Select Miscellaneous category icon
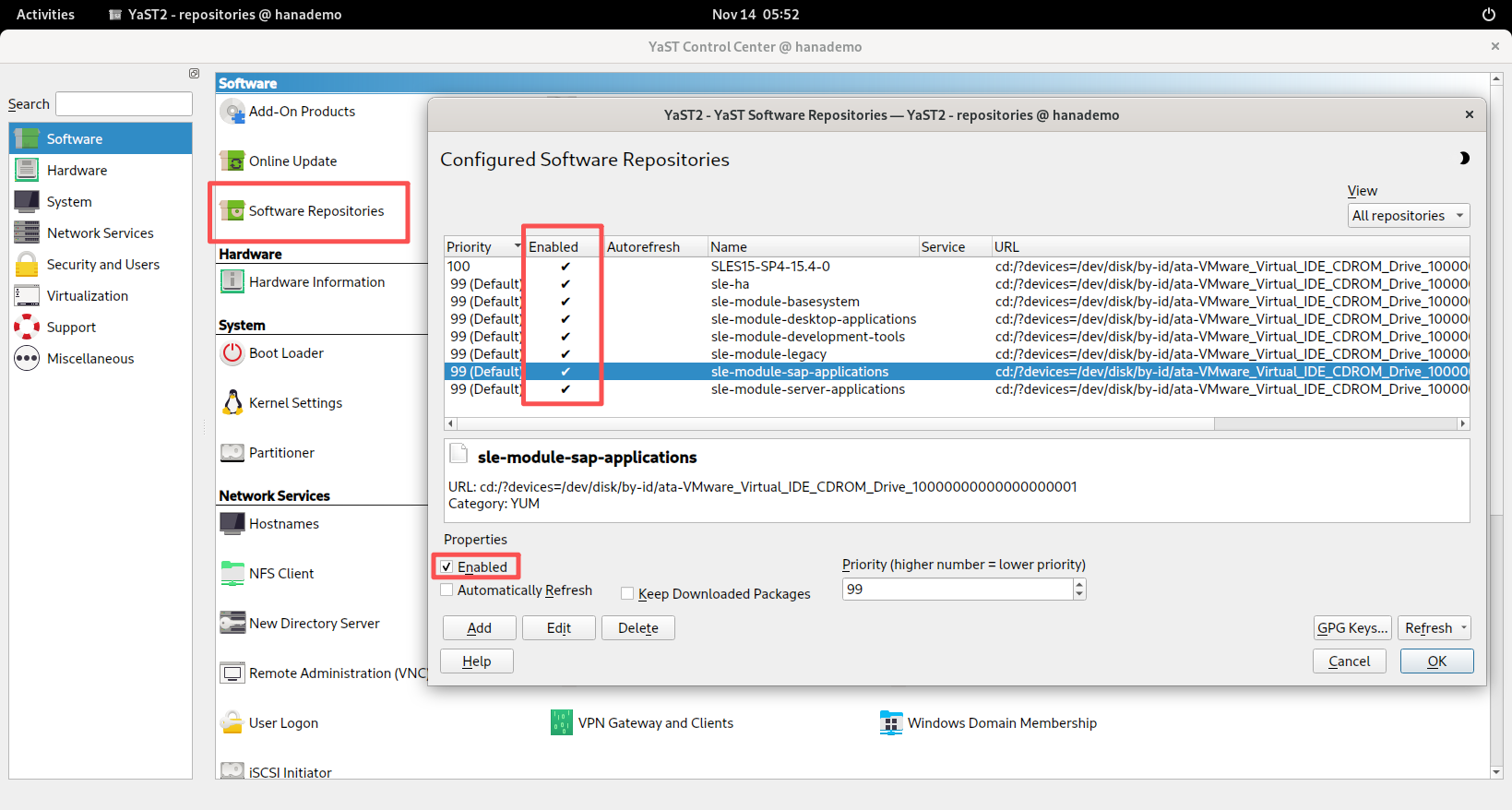Screen dimensions: 1512x810 click(x=27, y=359)
